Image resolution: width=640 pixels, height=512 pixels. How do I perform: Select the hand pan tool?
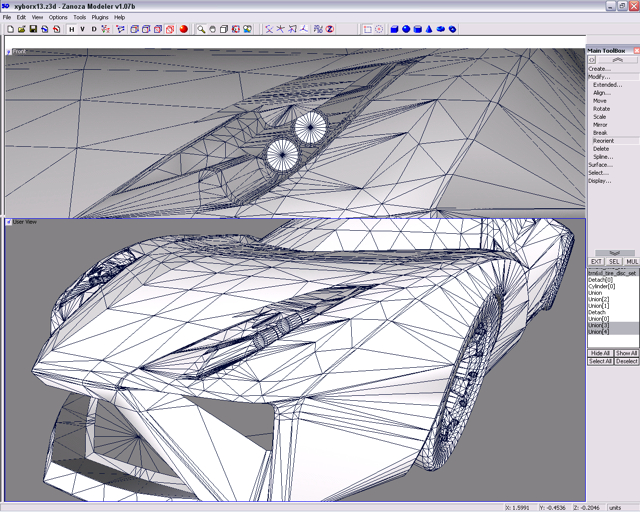pyautogui.click(x=212, y=29)
